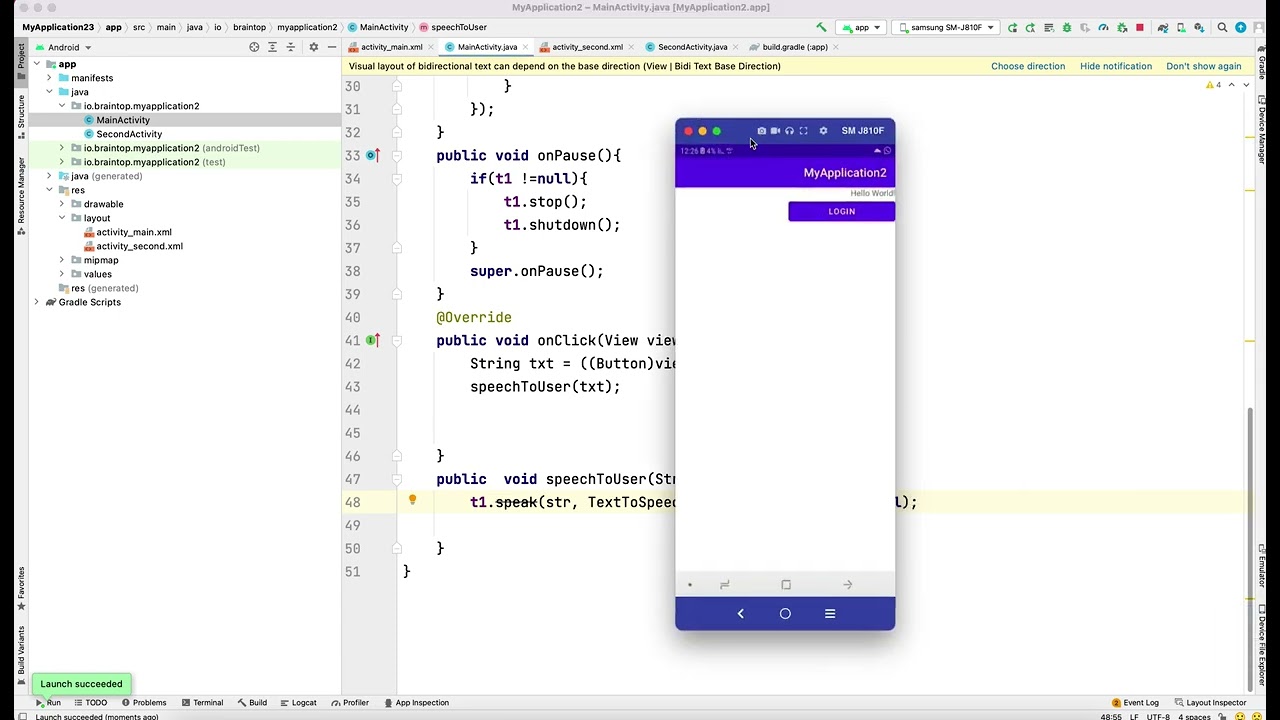1280x720 pixels.
Task: Collapse the java folder in project tree
Action: coord(49,92)
